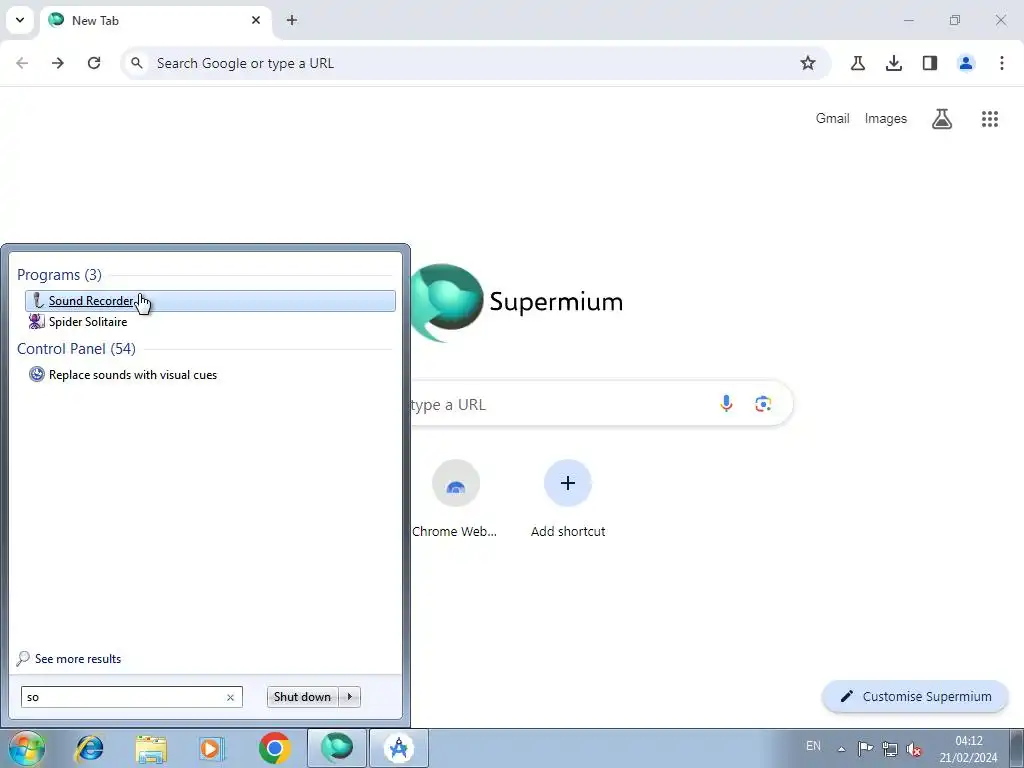Image resolution: width=1024 pixels, height=768 pixels.
Task: Search by image with lens icon
Action: pos(763,404)
